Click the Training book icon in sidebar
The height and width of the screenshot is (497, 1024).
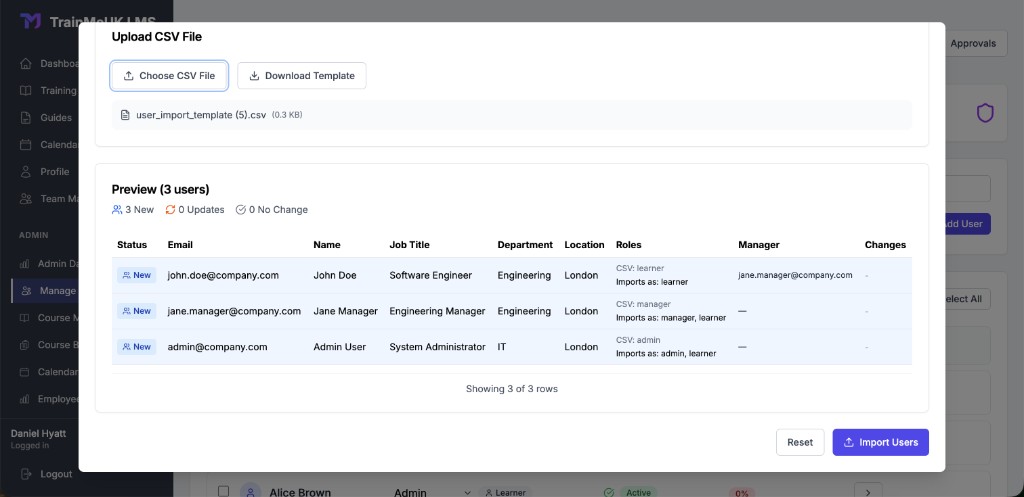tap(25, 90)
